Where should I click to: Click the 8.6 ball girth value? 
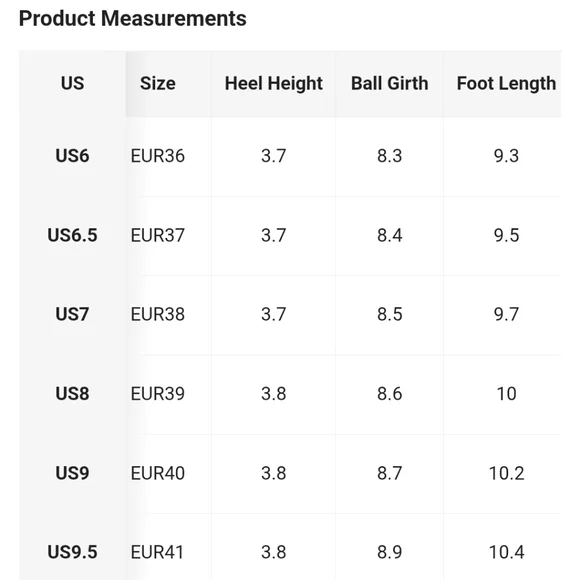(x=390, y=394)
